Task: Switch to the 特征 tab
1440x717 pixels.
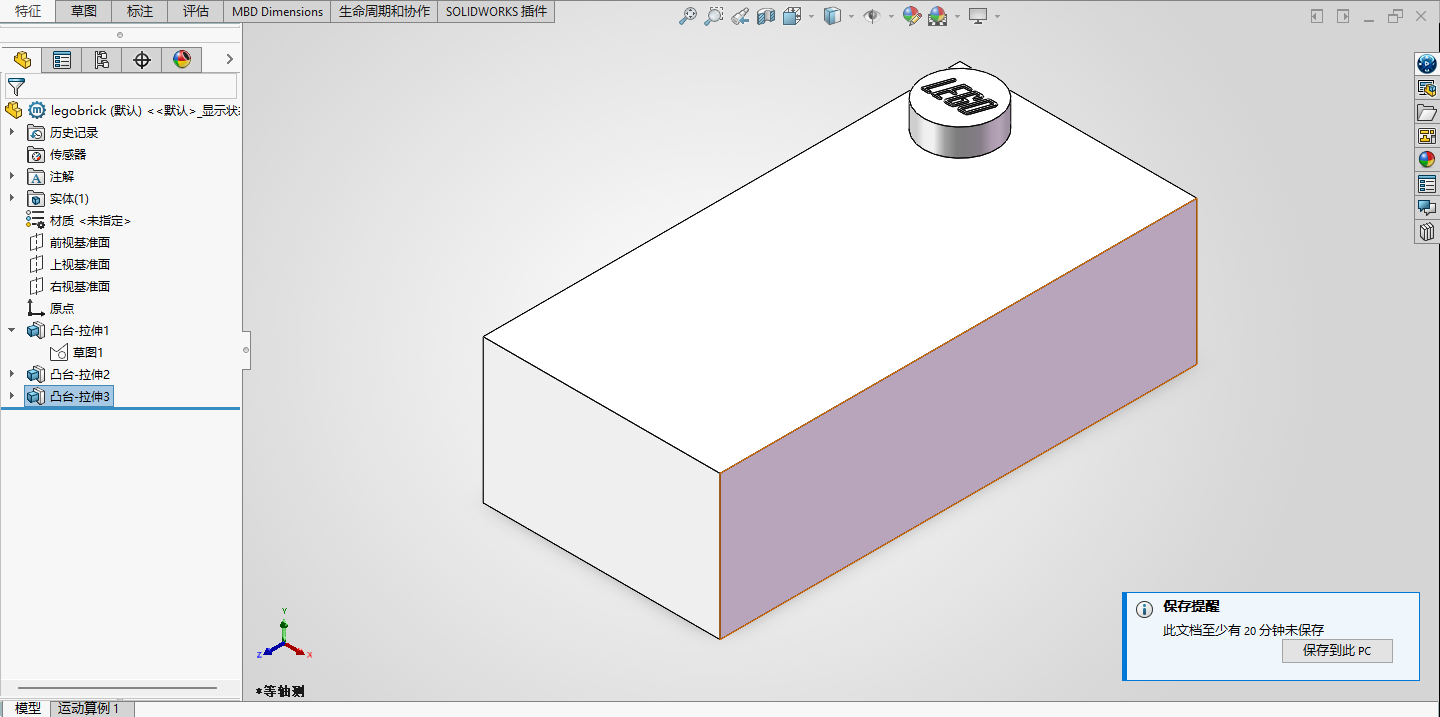Action: pyautogui.click(x=28, y=12)
